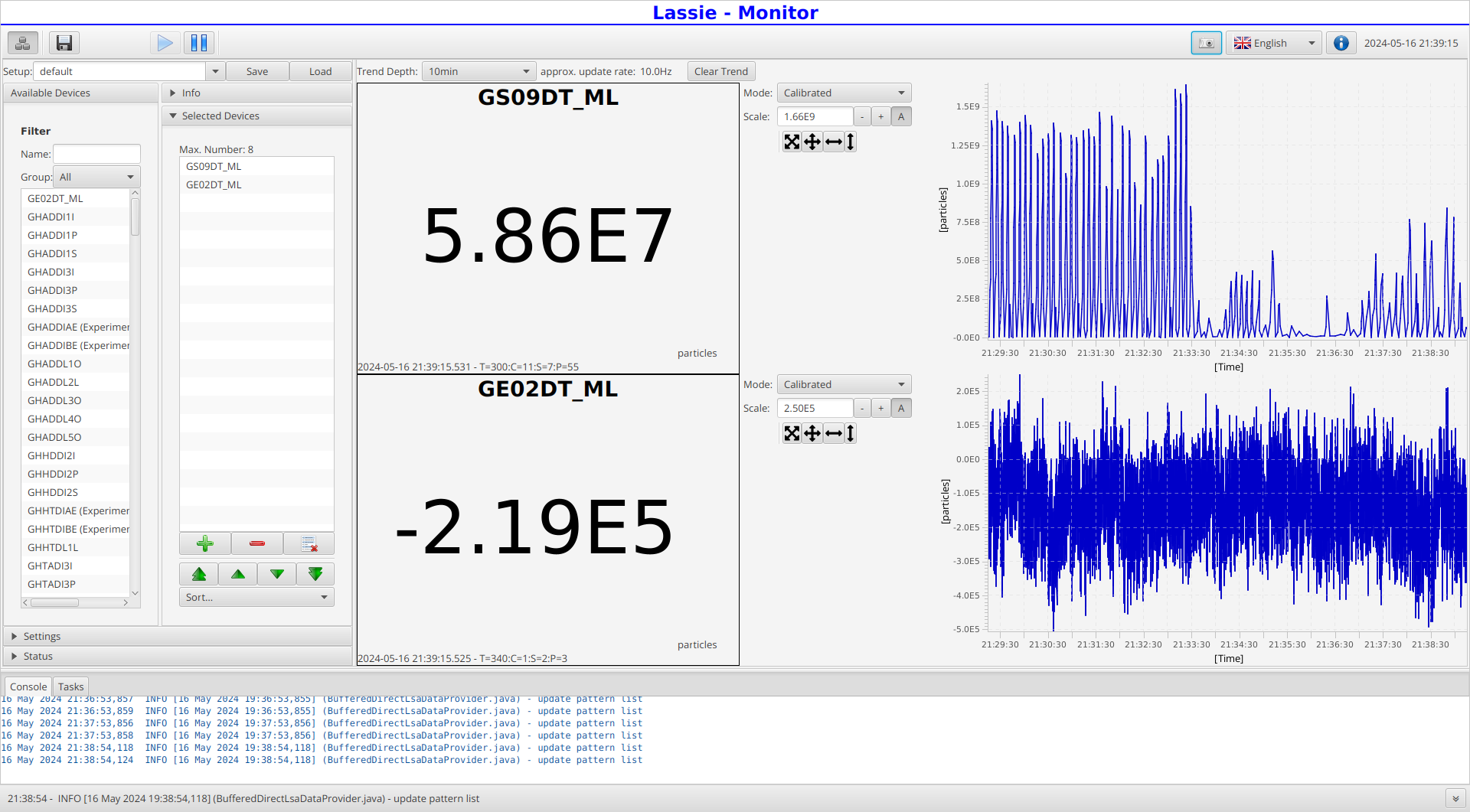
Task: Move the selected device down one
Action: coord(277,574)
